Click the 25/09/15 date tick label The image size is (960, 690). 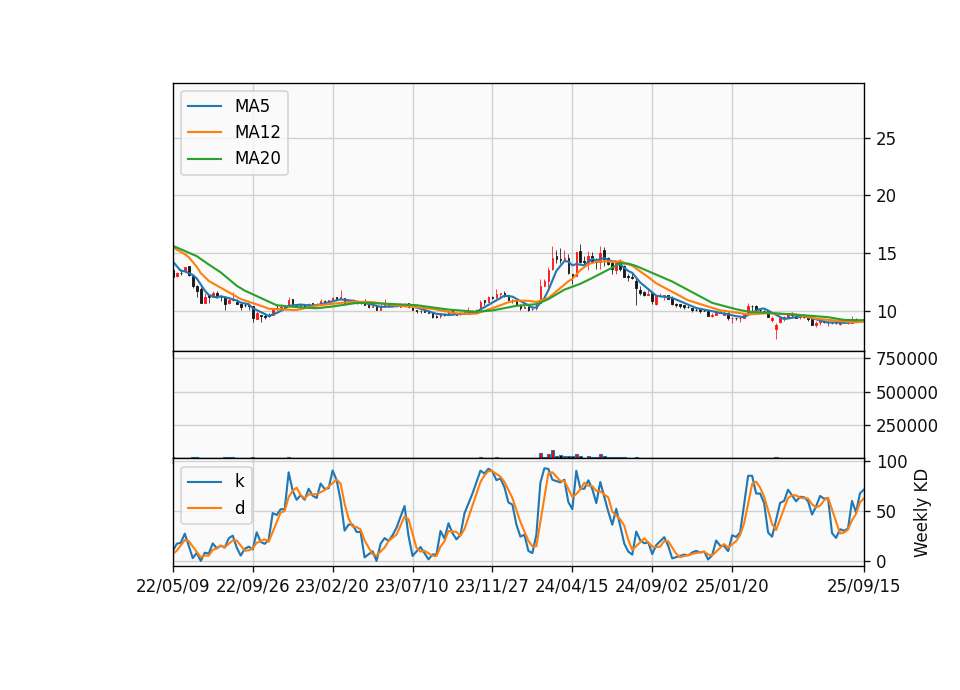(864, 586)
